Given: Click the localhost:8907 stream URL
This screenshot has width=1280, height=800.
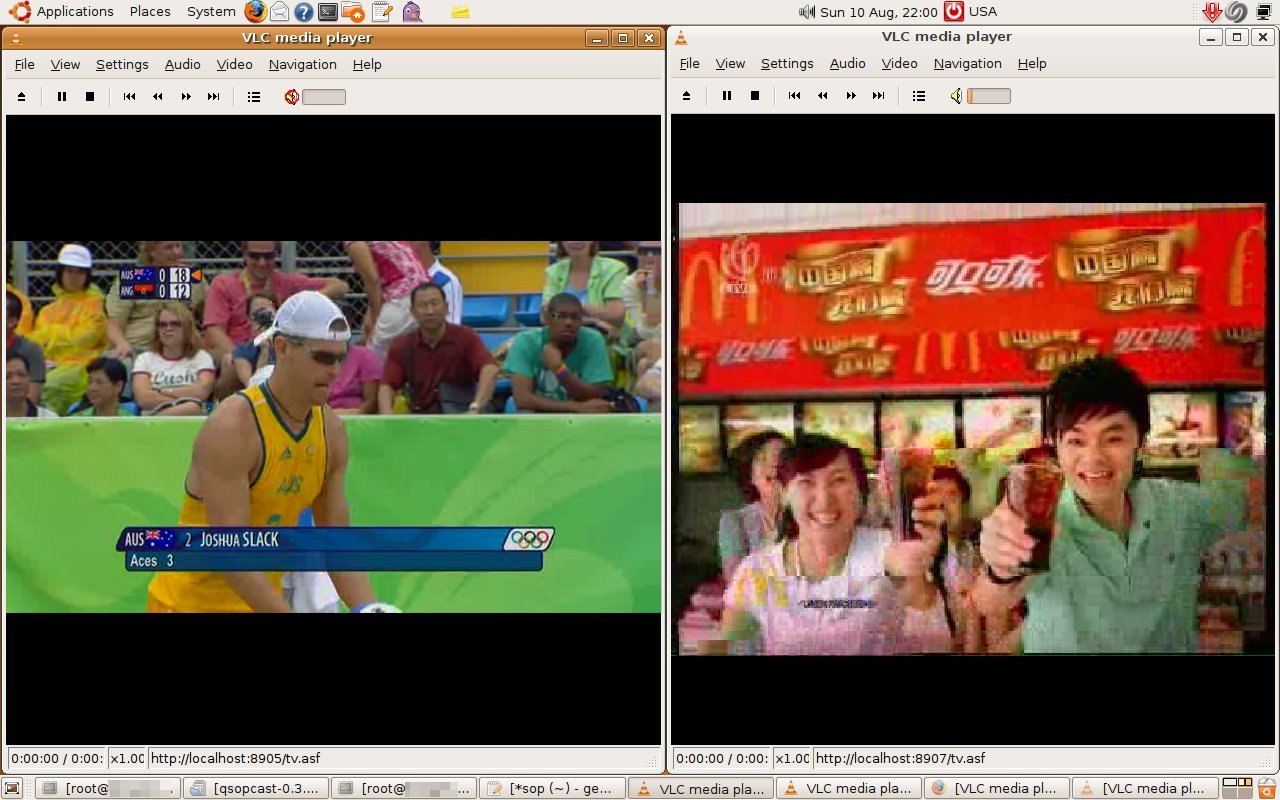Looking at the screenshot, I should (x=900, y=759).
